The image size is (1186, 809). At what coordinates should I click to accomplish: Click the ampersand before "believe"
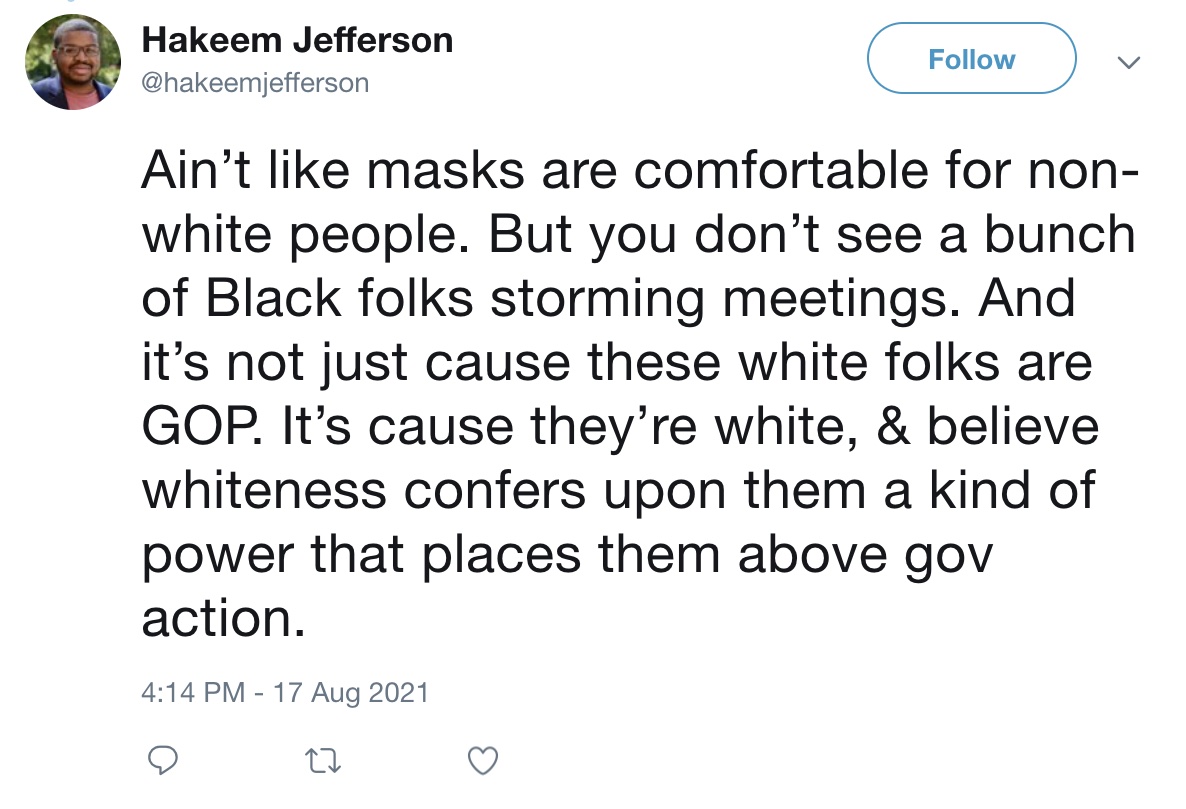coord(893,426)
